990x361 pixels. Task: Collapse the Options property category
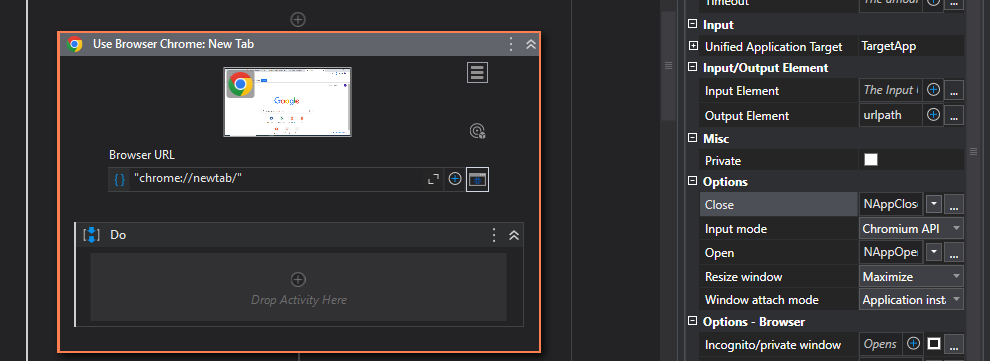693,182
